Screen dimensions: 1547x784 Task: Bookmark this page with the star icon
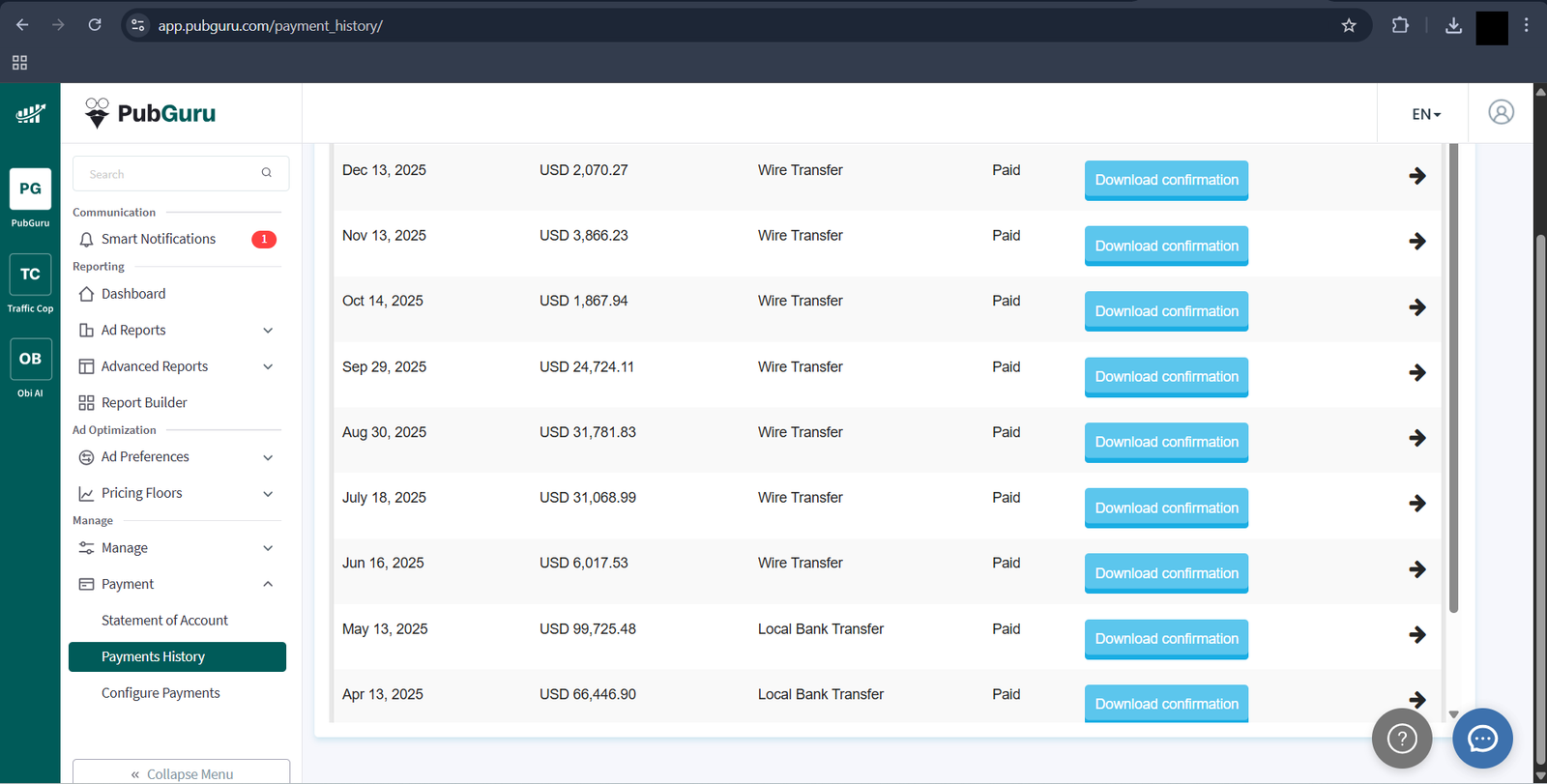1349,25
